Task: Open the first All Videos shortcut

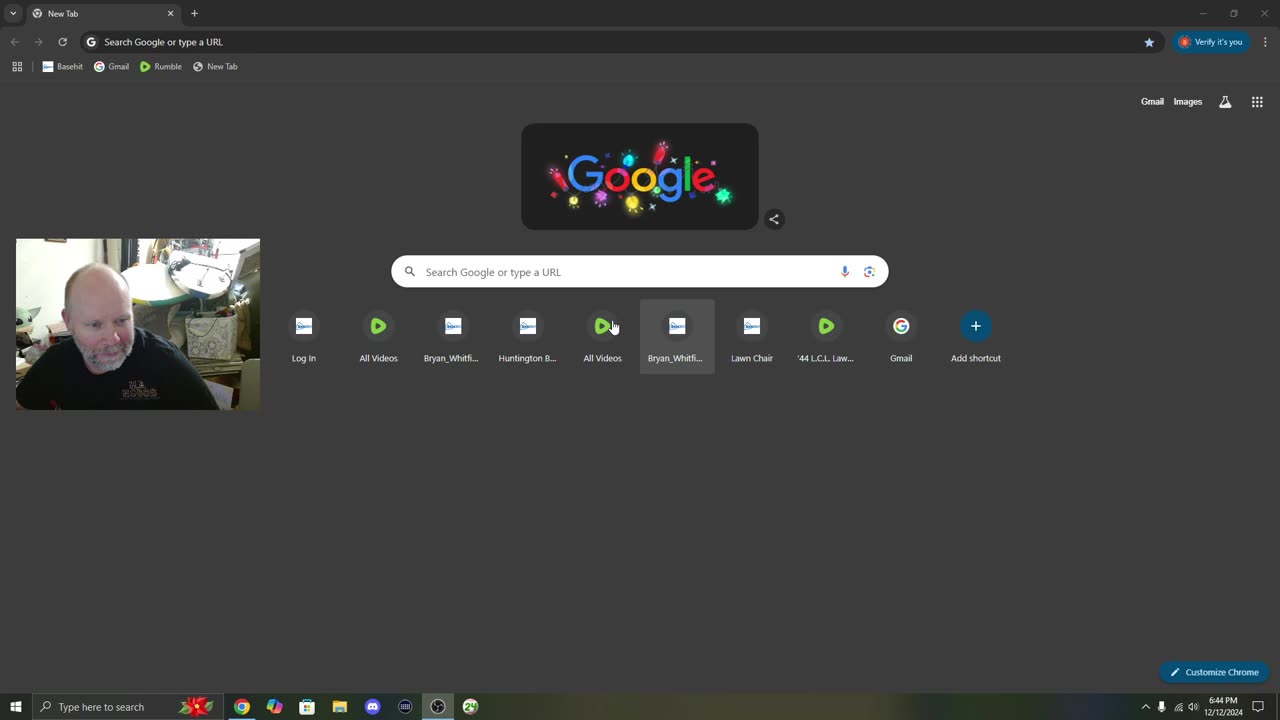Action: coord(378,337)
